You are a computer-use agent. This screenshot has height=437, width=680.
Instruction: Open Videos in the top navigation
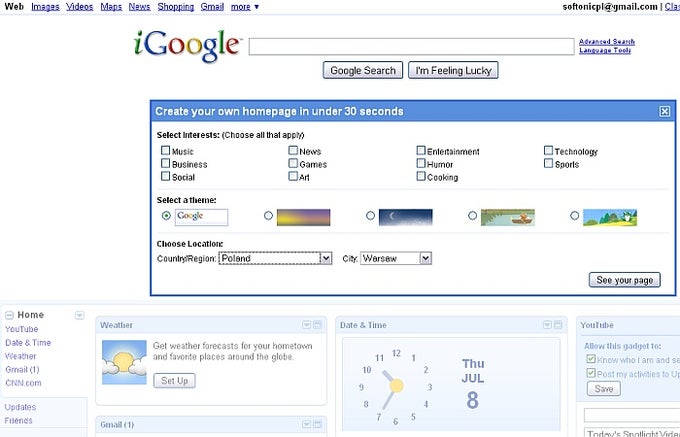pyautogui.click(x=79, y=7)
